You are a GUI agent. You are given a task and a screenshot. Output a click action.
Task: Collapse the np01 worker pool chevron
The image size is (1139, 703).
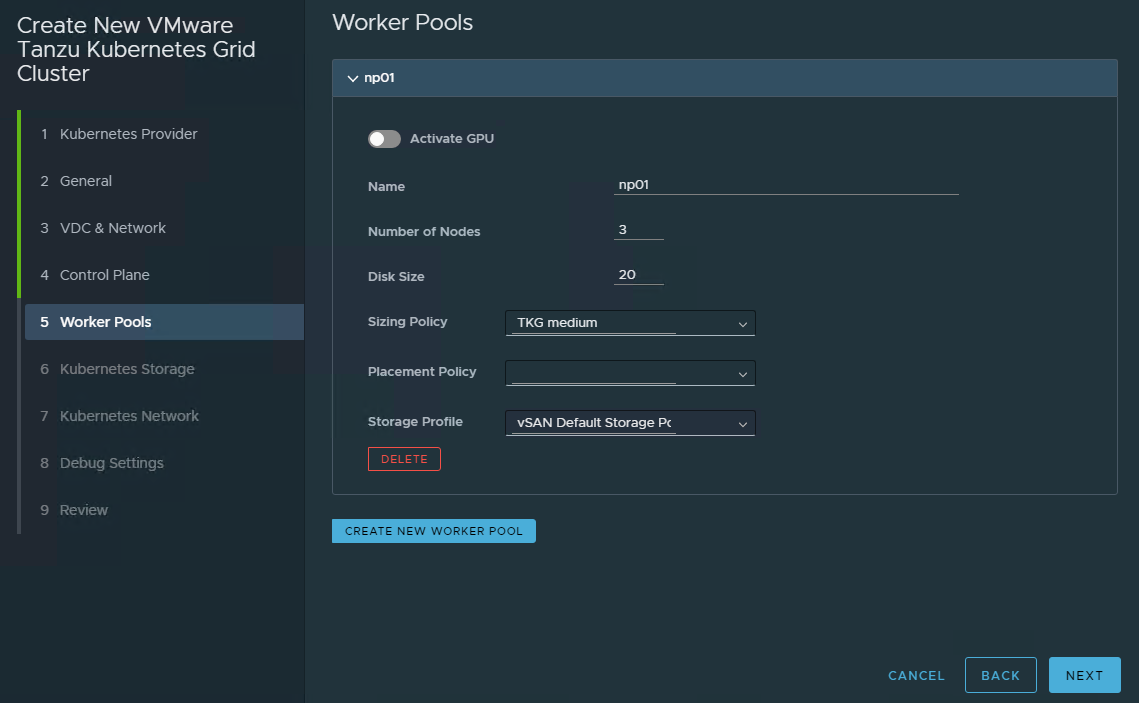coord(352,78)
